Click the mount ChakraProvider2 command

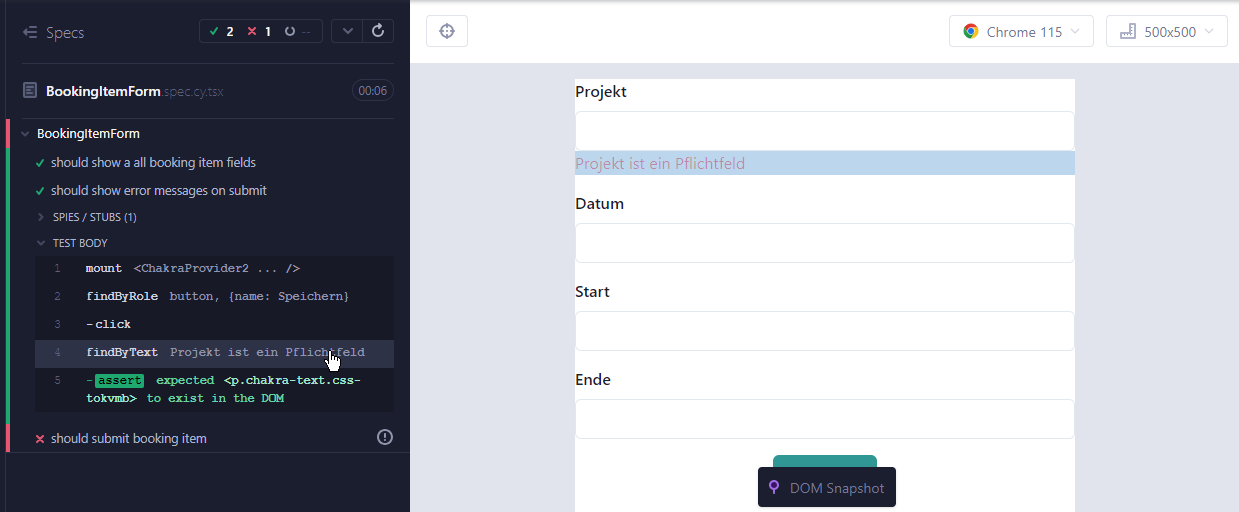[192, 269]
